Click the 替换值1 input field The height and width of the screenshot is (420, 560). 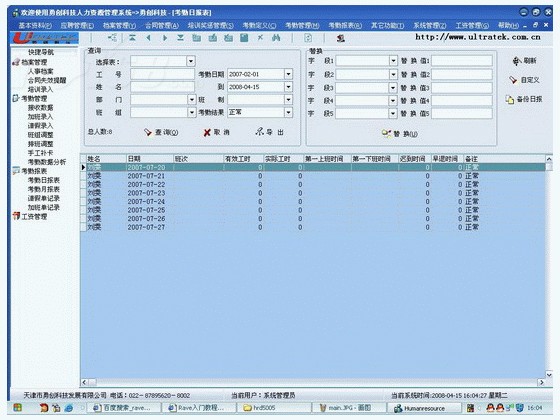[462, 61]
